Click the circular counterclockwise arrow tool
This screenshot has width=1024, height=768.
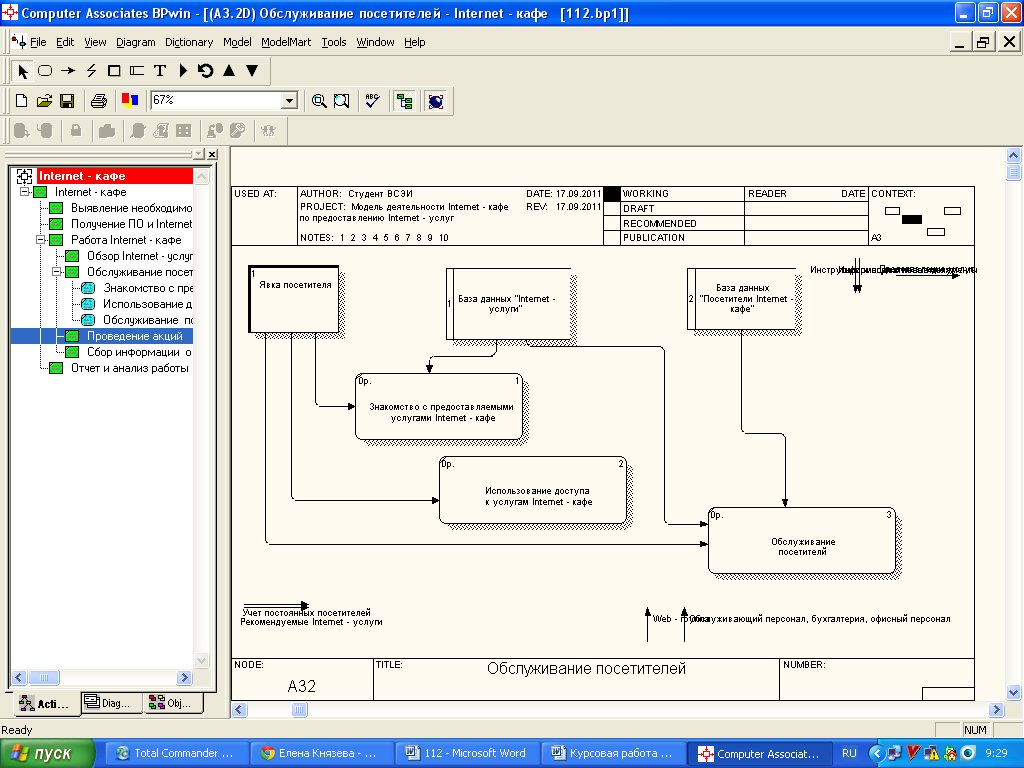point(206,71)
